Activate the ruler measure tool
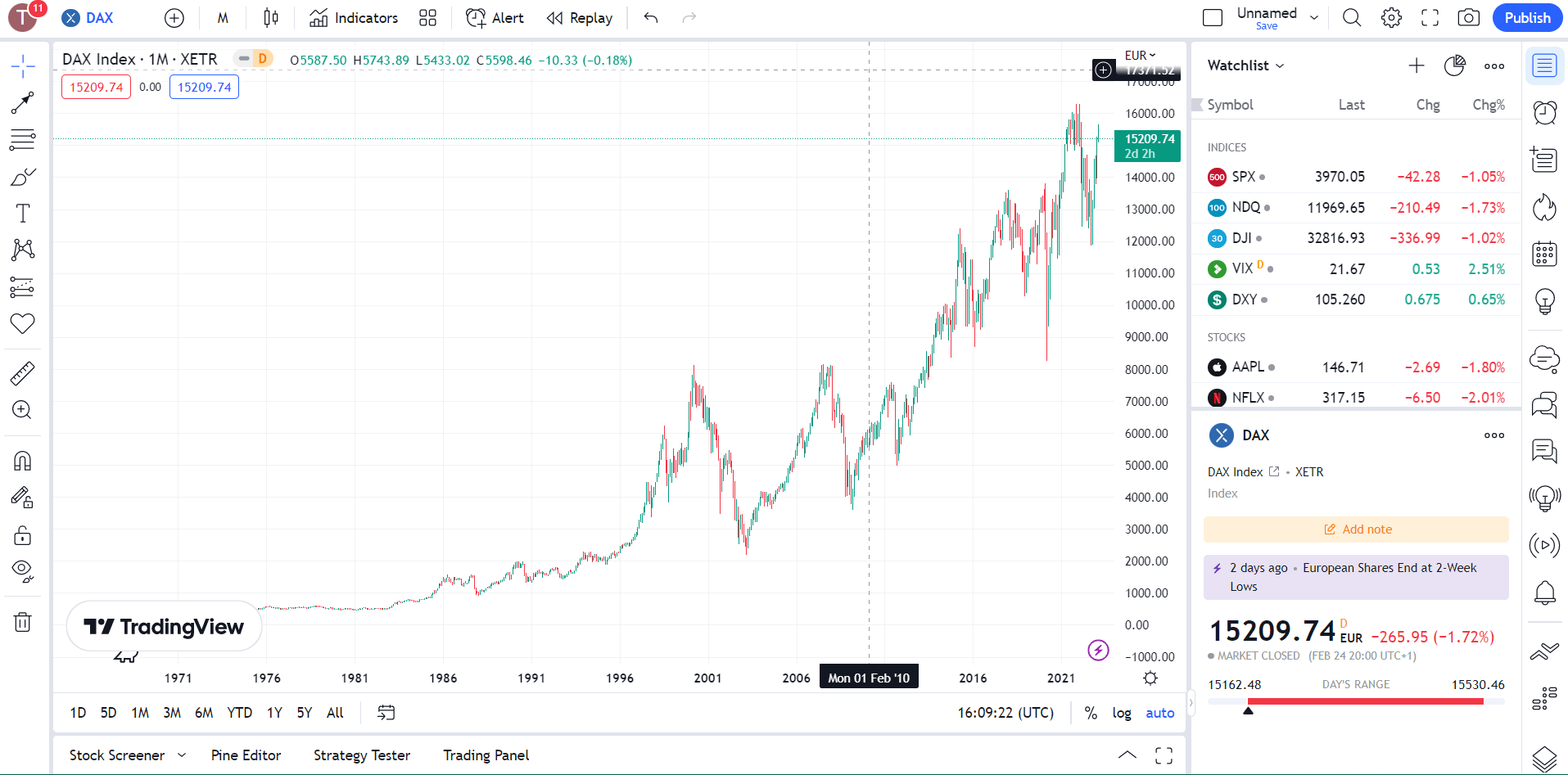Screen dimensions: 1568x775 tap(23, 373)
